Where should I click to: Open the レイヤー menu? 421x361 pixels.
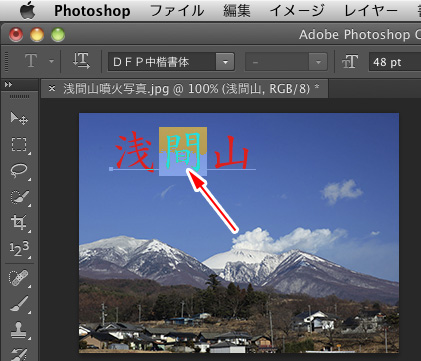point(371,11)
